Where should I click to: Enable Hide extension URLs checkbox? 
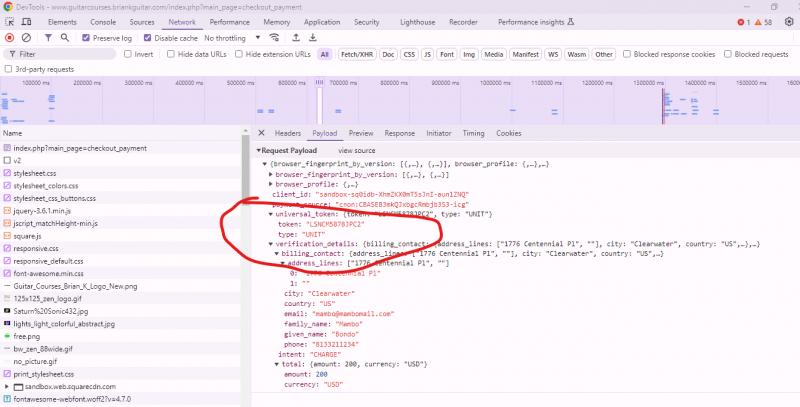[x=239, y=54]
